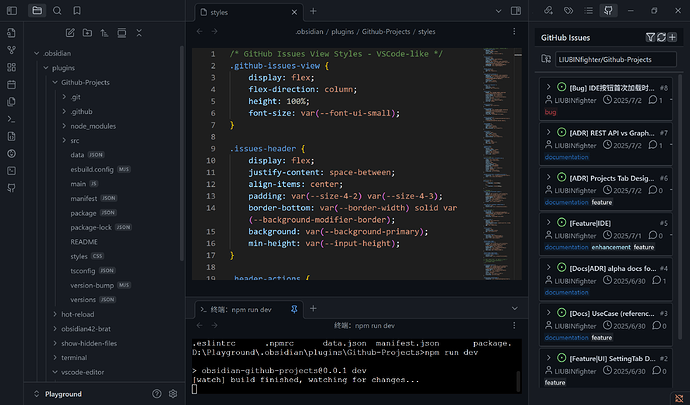Click the square terminal ribbon icon

[x=11, y=171]
